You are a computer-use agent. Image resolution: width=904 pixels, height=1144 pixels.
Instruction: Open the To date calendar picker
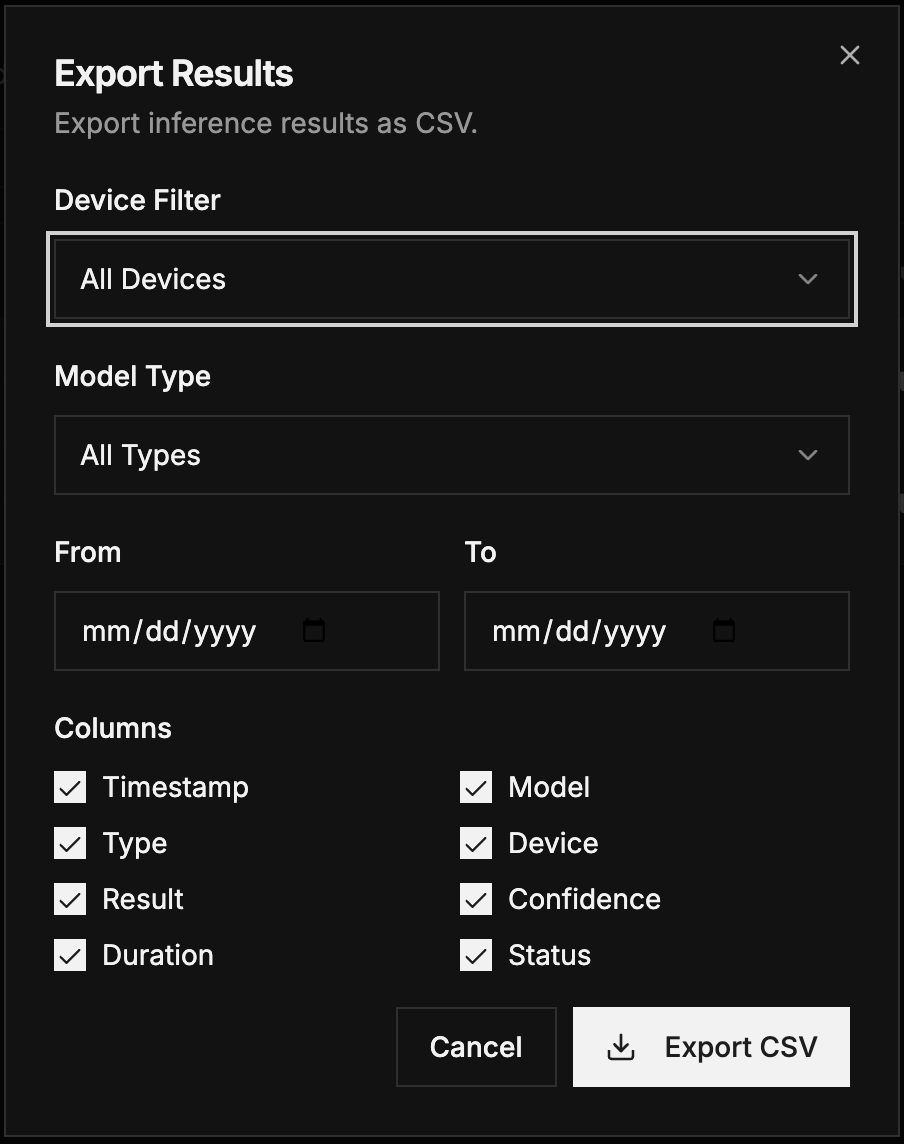(x=724, y=631)
